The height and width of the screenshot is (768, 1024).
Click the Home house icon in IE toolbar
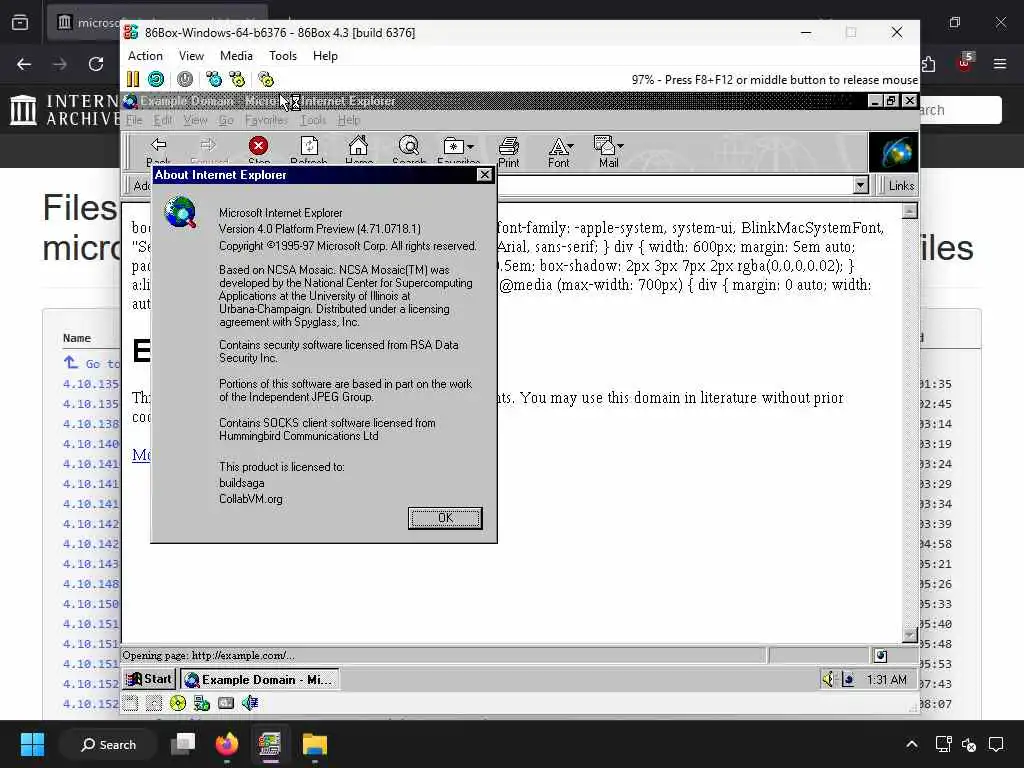pyautogui.click(x=359, y=145)
